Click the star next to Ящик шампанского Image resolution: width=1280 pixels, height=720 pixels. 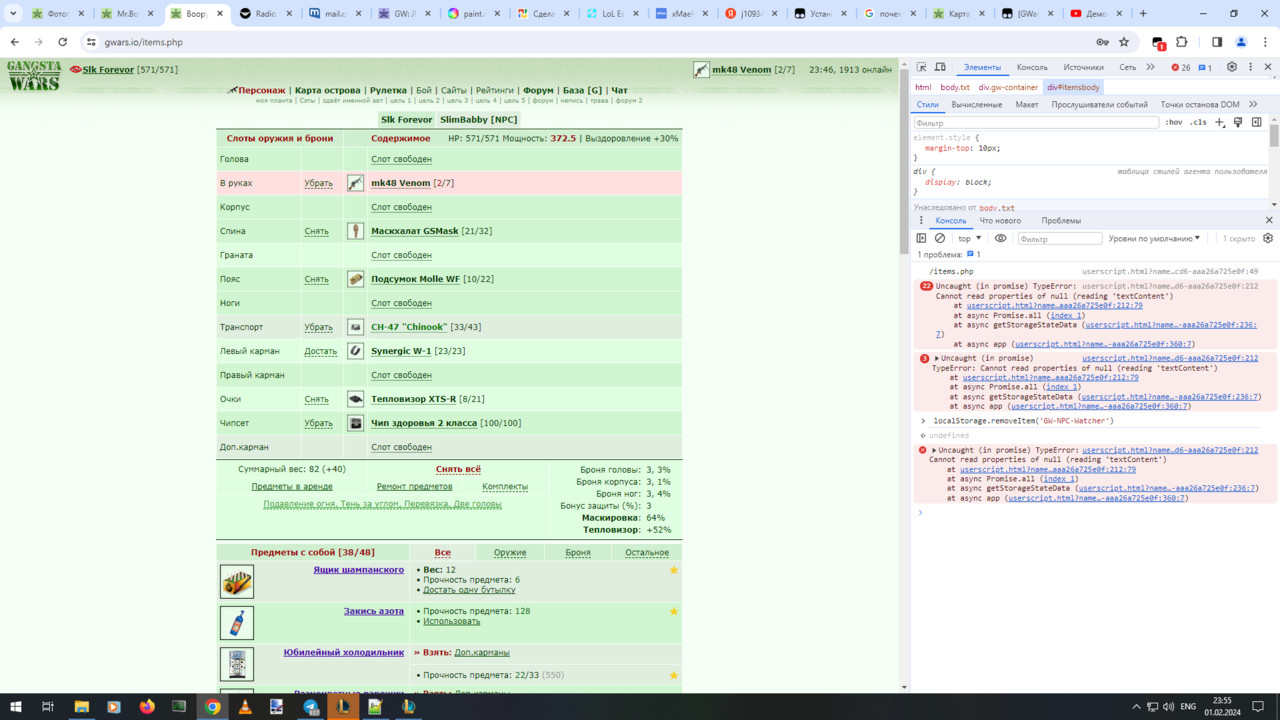click(x=674, y=570)
